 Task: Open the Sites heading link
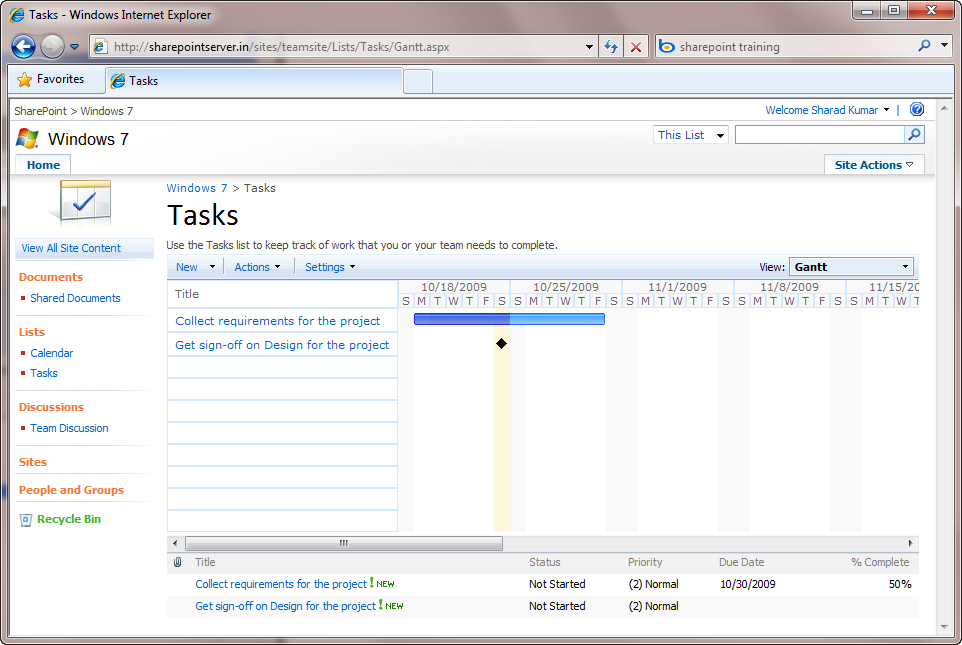(33, 462)
